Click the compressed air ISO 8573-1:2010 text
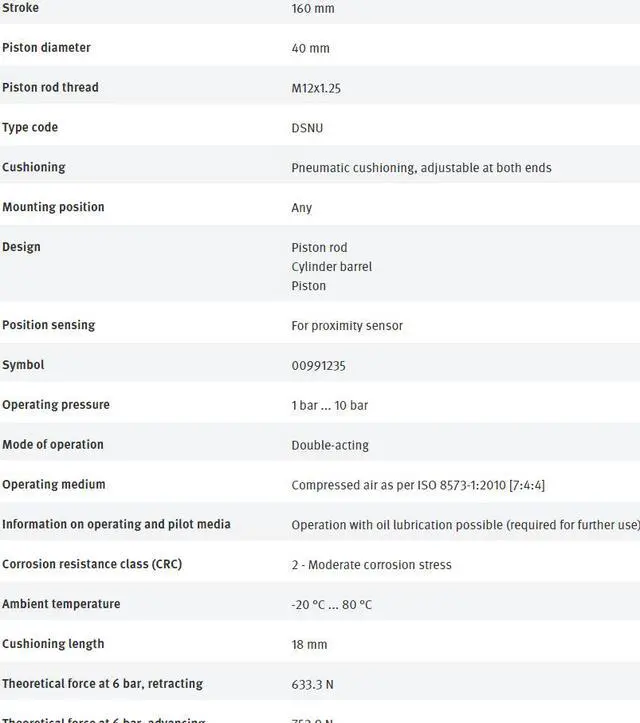 pos(418,485)
